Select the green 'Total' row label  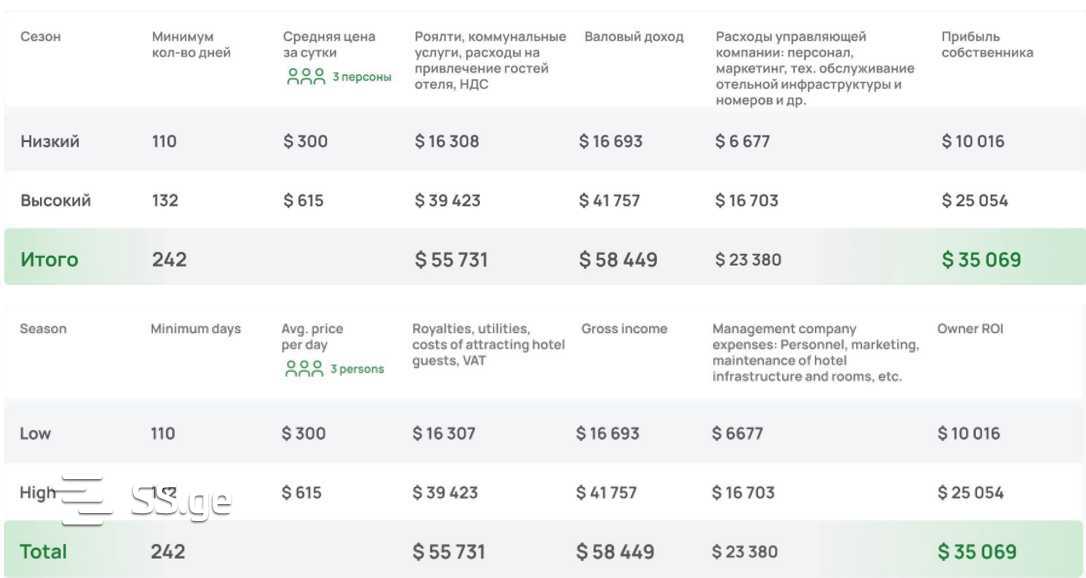pos(44,551)
